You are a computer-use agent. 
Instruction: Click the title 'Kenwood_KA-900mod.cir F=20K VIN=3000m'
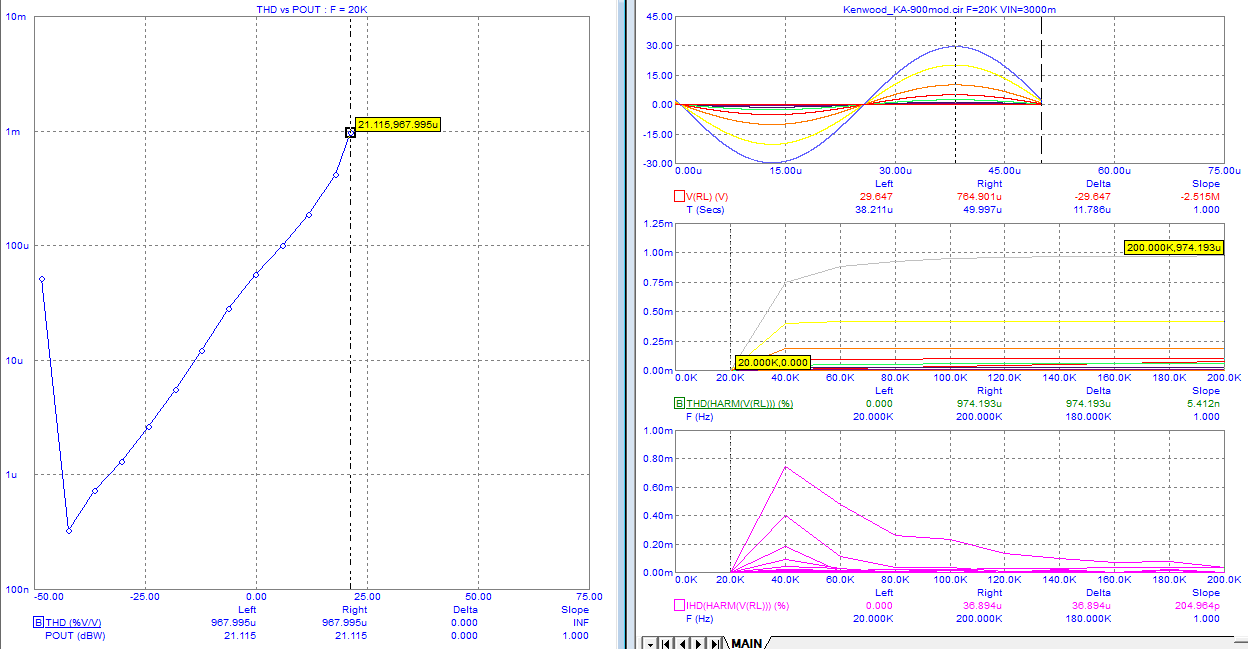949,9
